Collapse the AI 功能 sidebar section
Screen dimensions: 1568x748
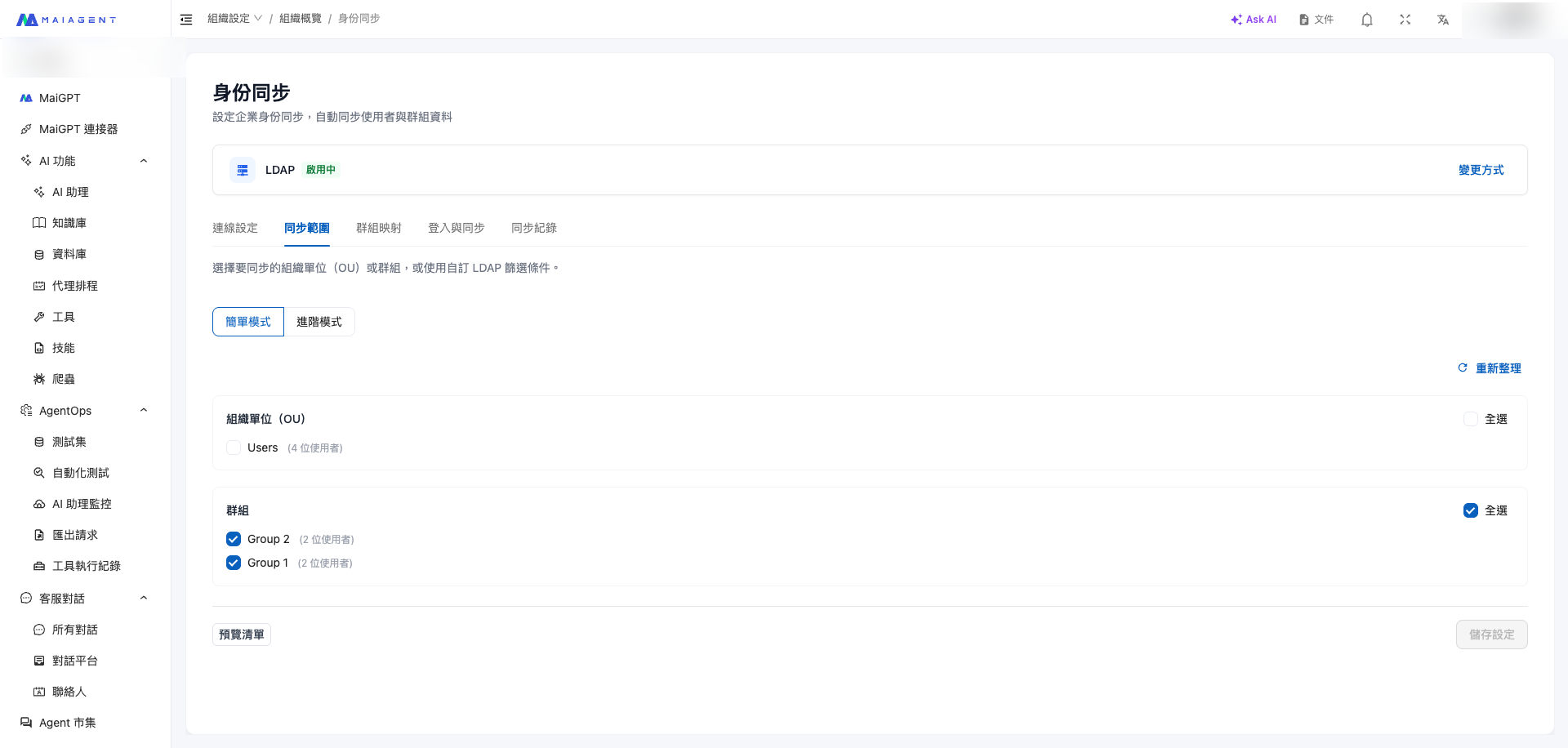pos(144,161)
